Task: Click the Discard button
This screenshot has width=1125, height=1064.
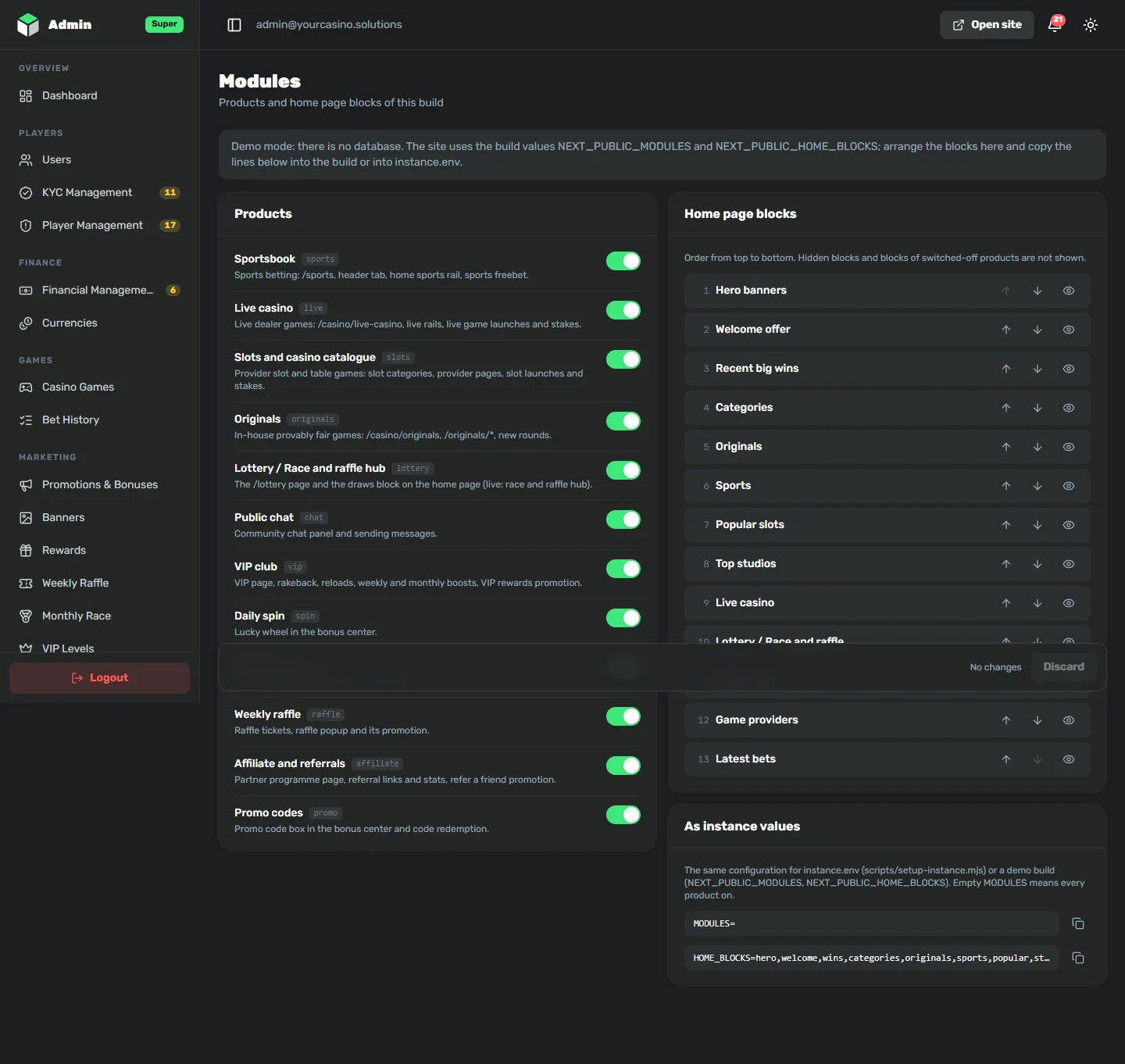Action: click(x=1063, y=667)
